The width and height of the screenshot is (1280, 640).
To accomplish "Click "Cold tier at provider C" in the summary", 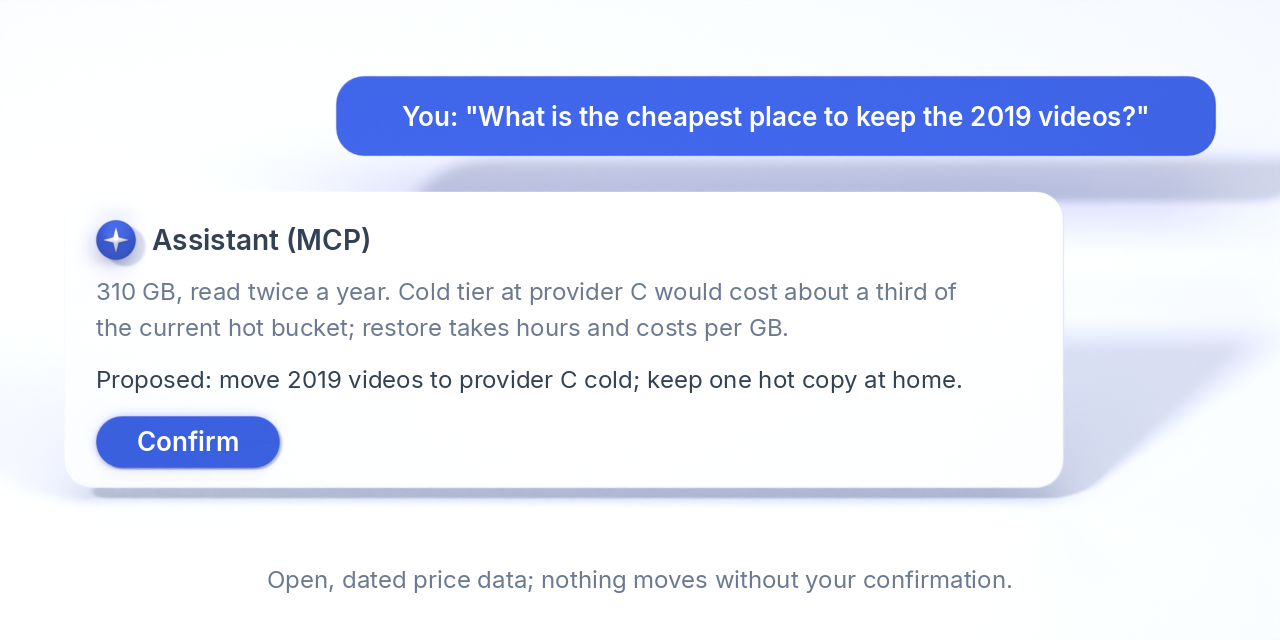I will pos(523,292).
